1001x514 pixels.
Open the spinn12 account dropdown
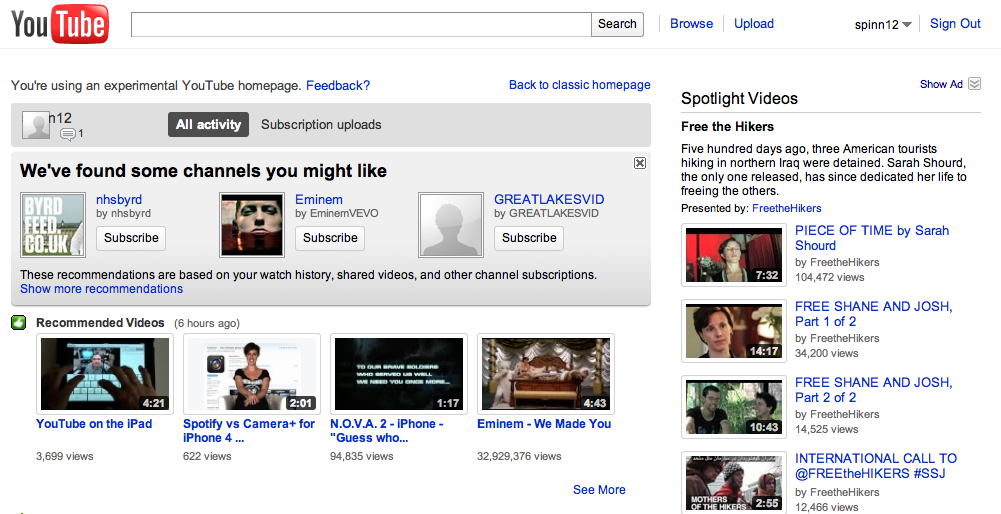883,25
